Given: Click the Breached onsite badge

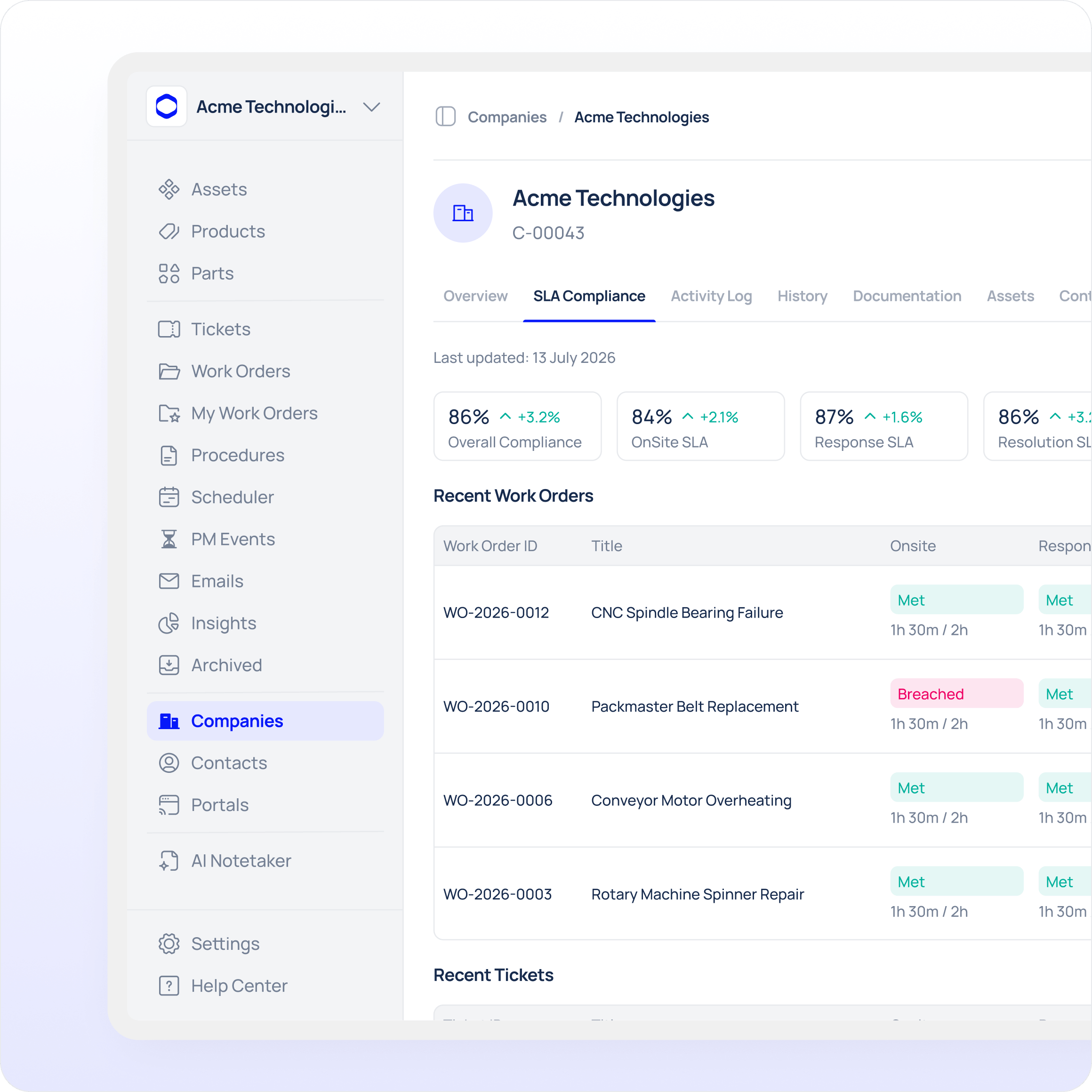Looking at the screenshot, I should click(956, 693).
